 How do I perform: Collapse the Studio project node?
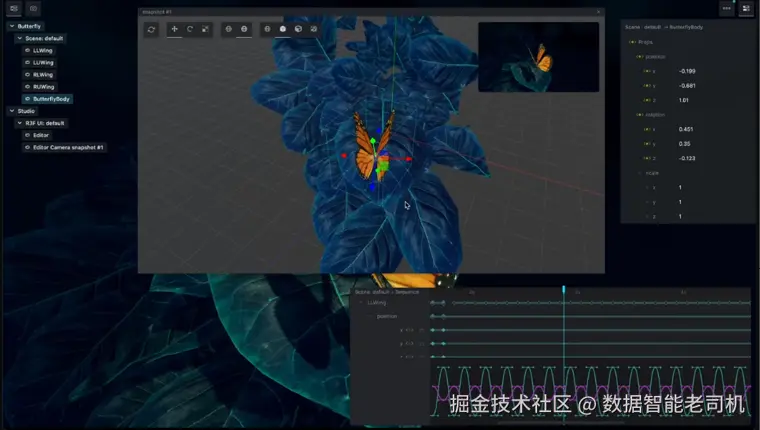coord(12,111)
